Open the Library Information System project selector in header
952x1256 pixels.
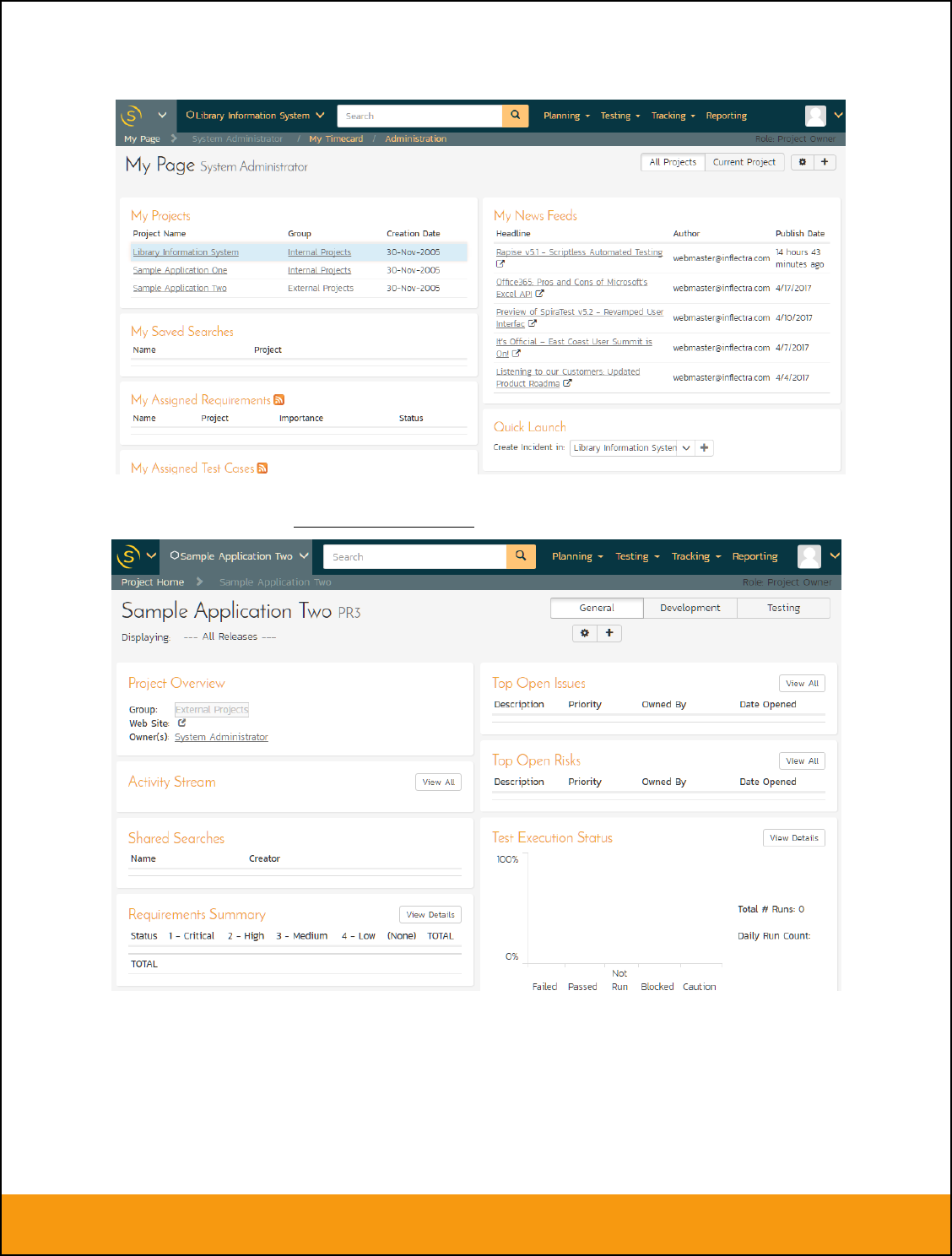[x=255, y=116]
